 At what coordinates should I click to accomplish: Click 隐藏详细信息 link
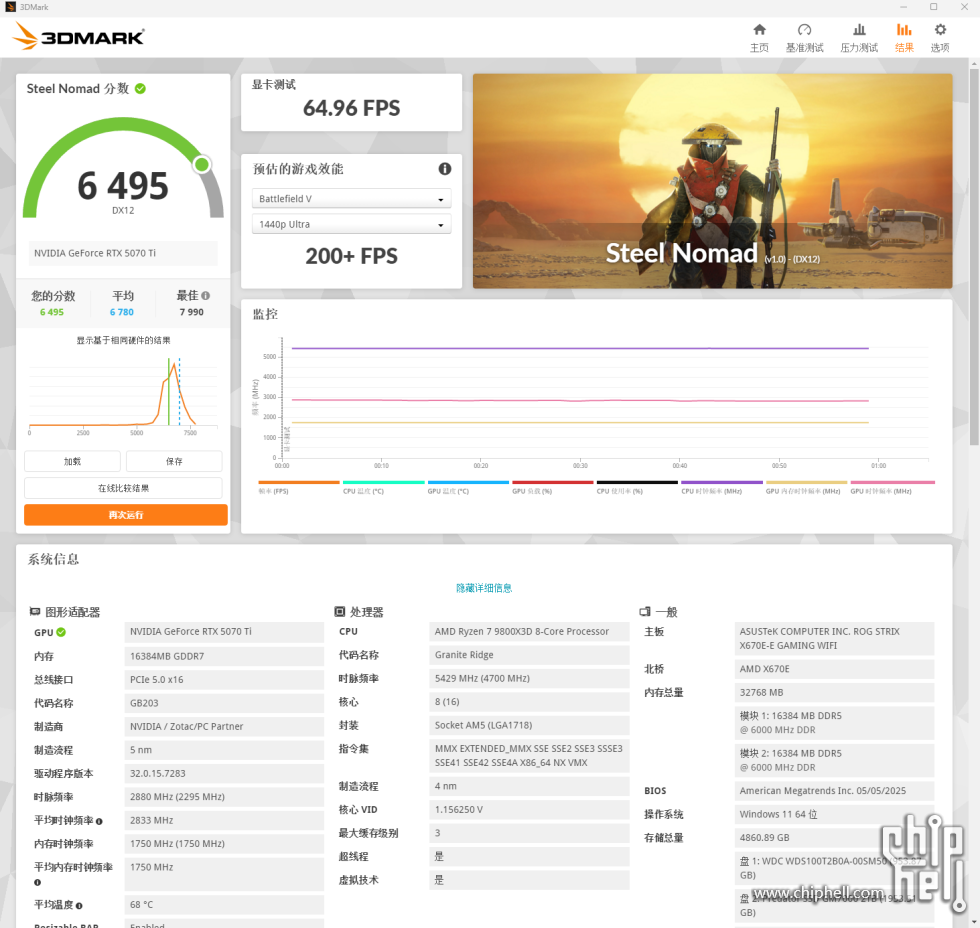click(x=484, y=588)
